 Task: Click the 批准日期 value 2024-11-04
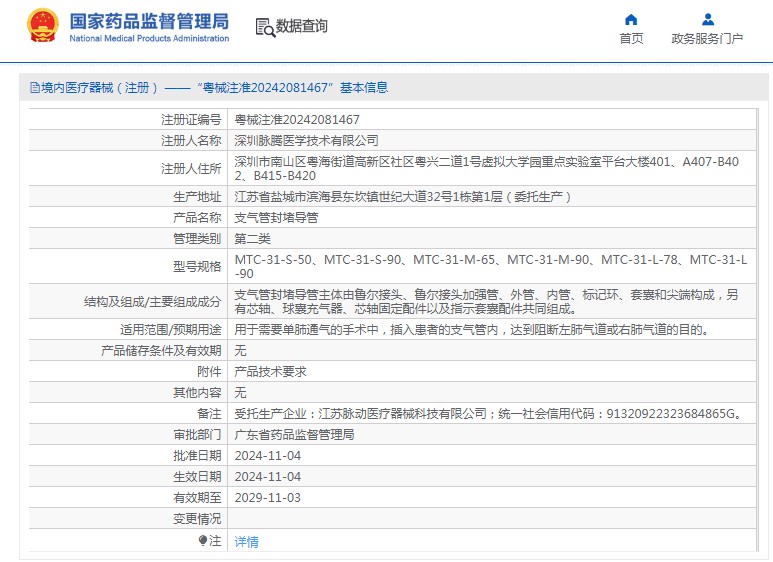click(x=268, y=456)
